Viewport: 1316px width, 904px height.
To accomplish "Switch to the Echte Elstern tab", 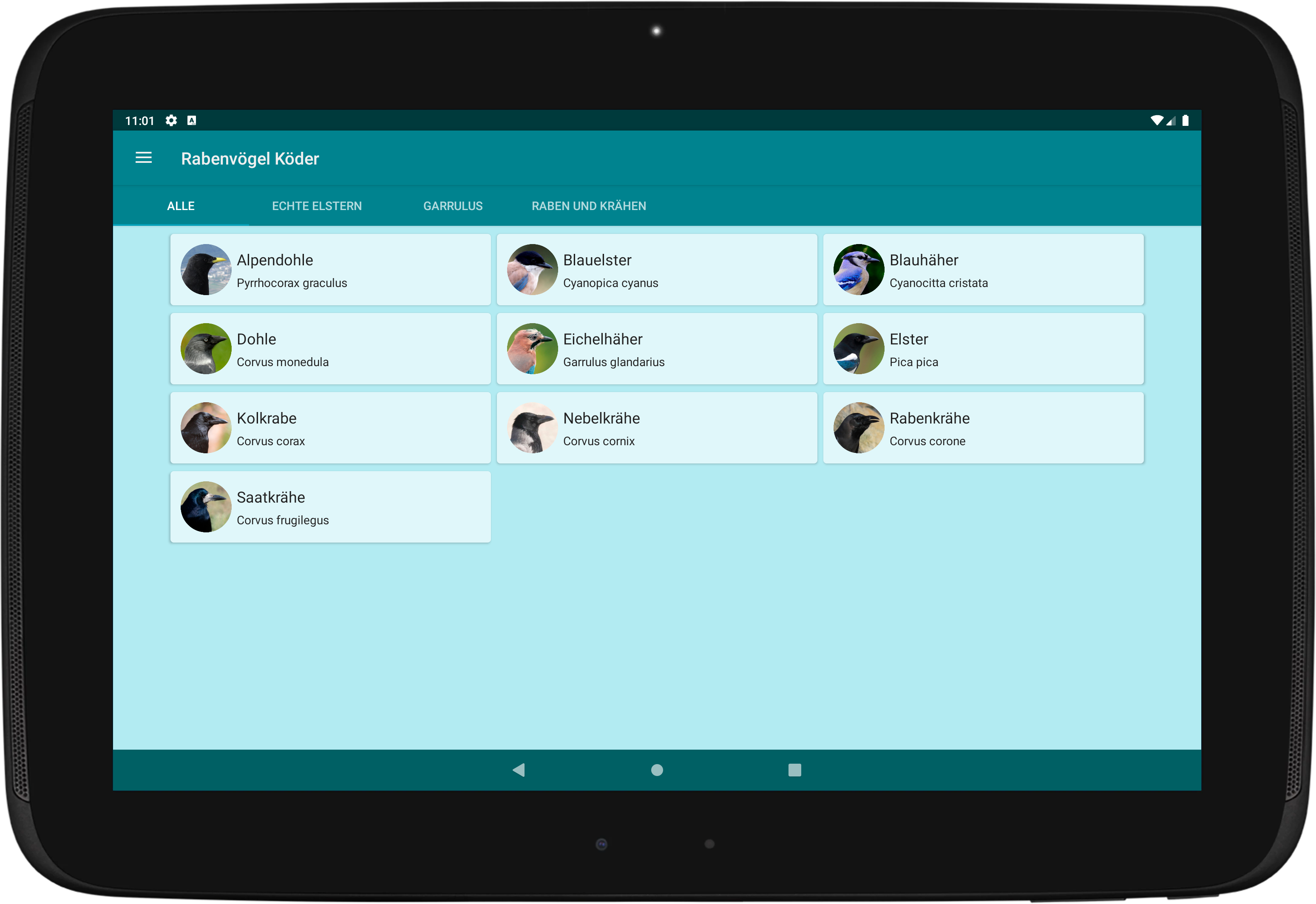I will (317, 206).
